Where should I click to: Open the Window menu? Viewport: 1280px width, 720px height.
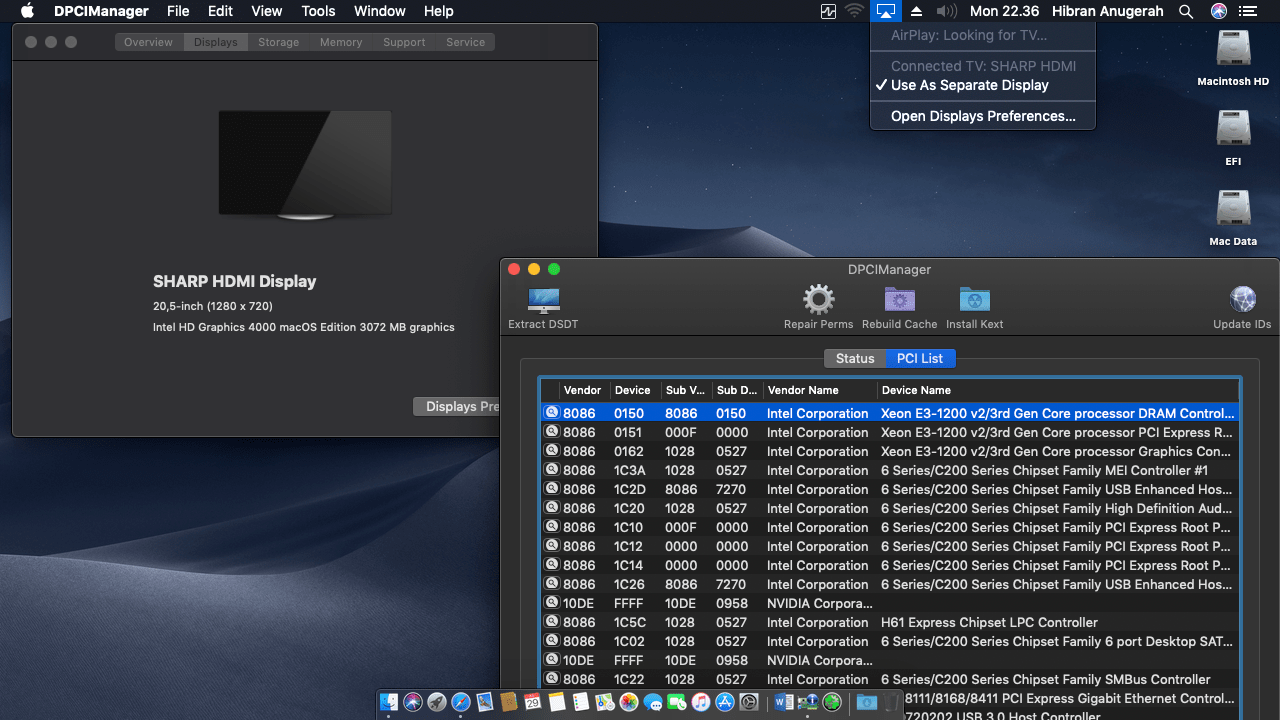380,11
